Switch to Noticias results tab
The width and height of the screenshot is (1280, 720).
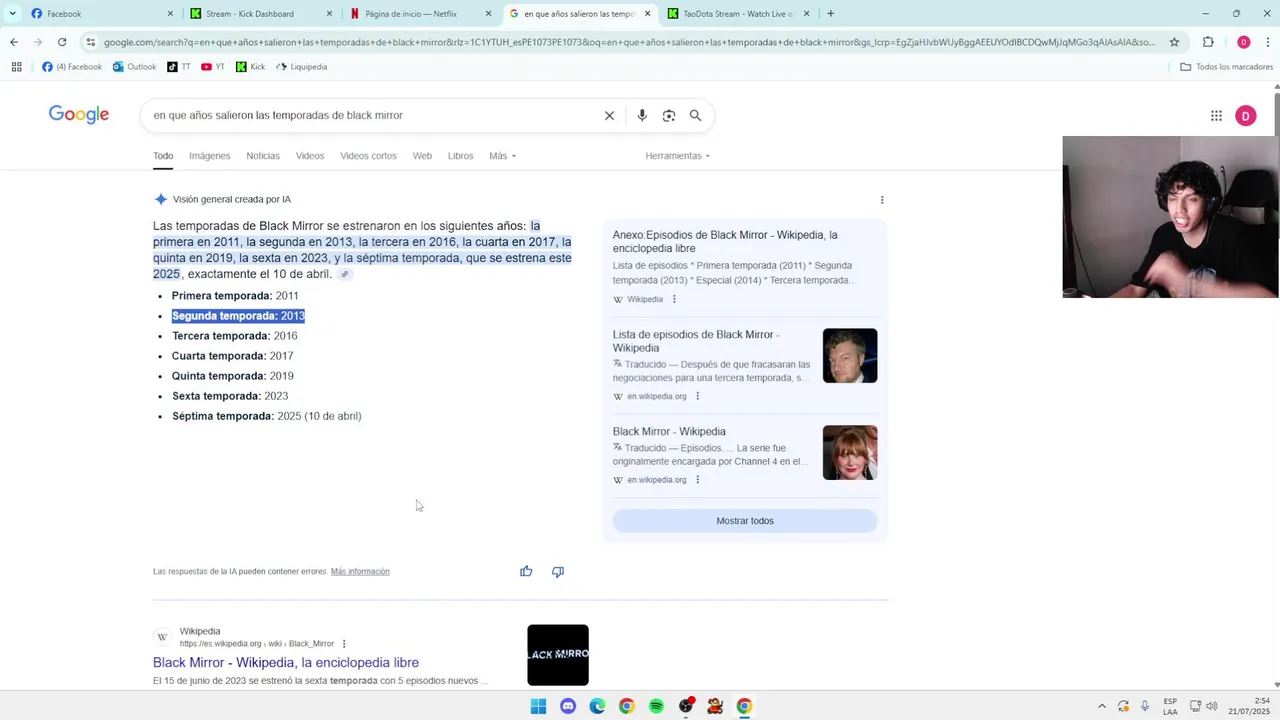click(263, 156)
